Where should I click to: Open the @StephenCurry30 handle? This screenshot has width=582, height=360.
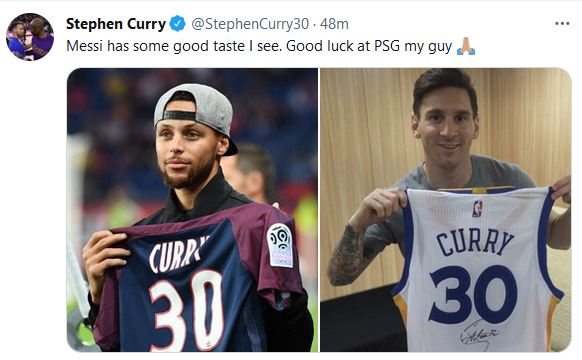(x=250, y=24)
